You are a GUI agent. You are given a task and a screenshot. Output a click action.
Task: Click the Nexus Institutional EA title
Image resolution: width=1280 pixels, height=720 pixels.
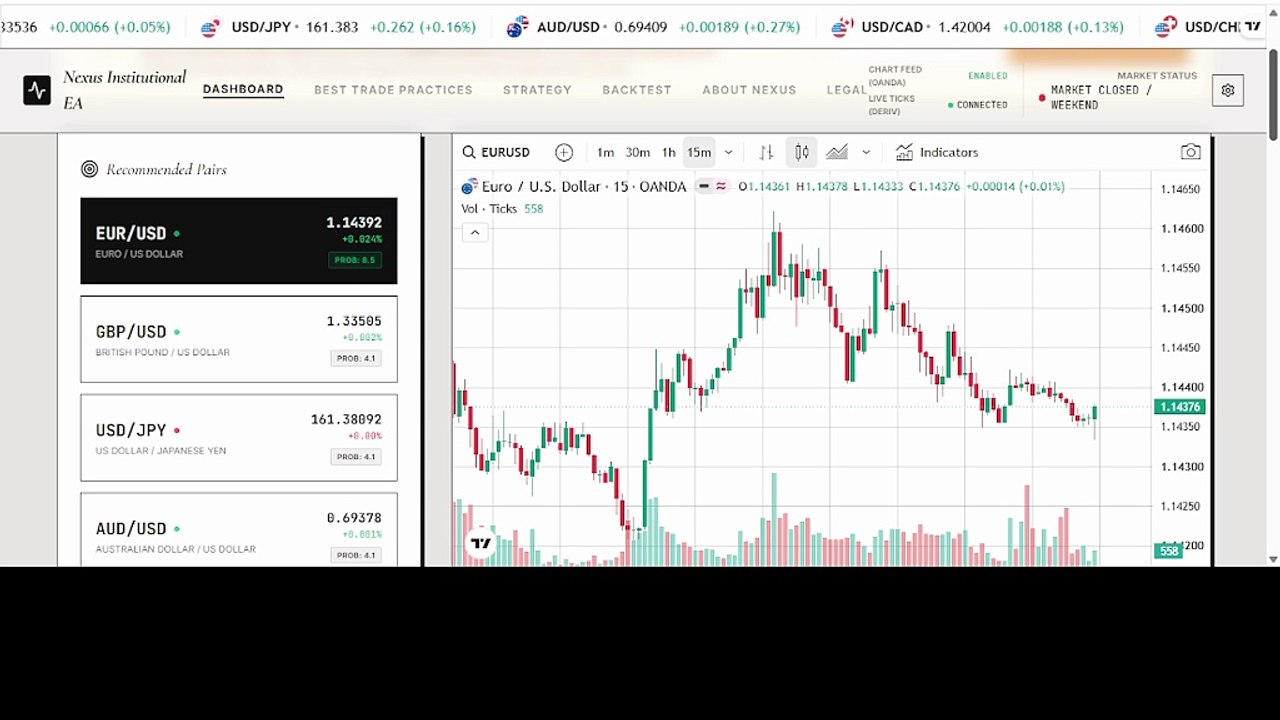[124, 89]
